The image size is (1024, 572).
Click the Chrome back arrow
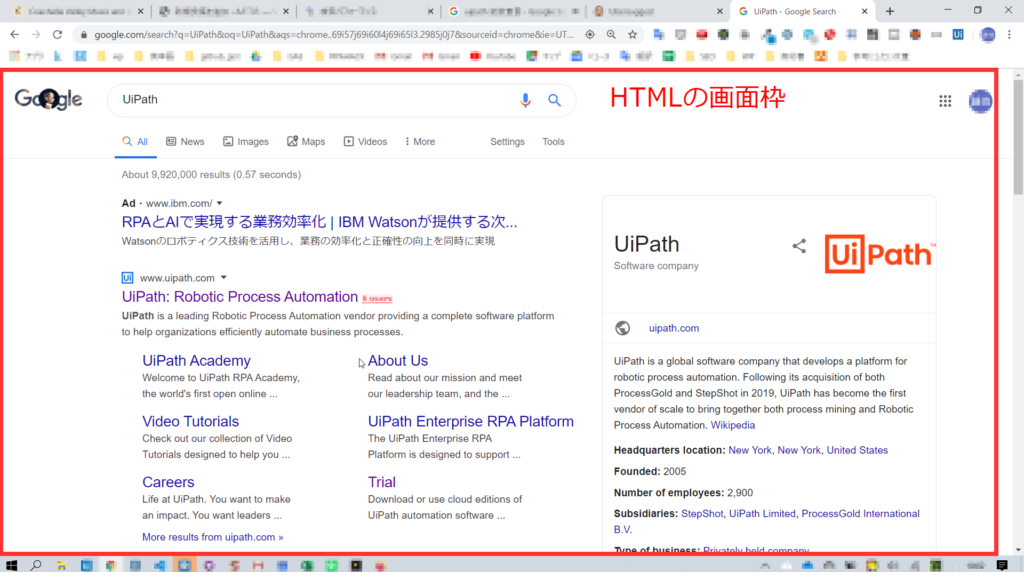14,35
